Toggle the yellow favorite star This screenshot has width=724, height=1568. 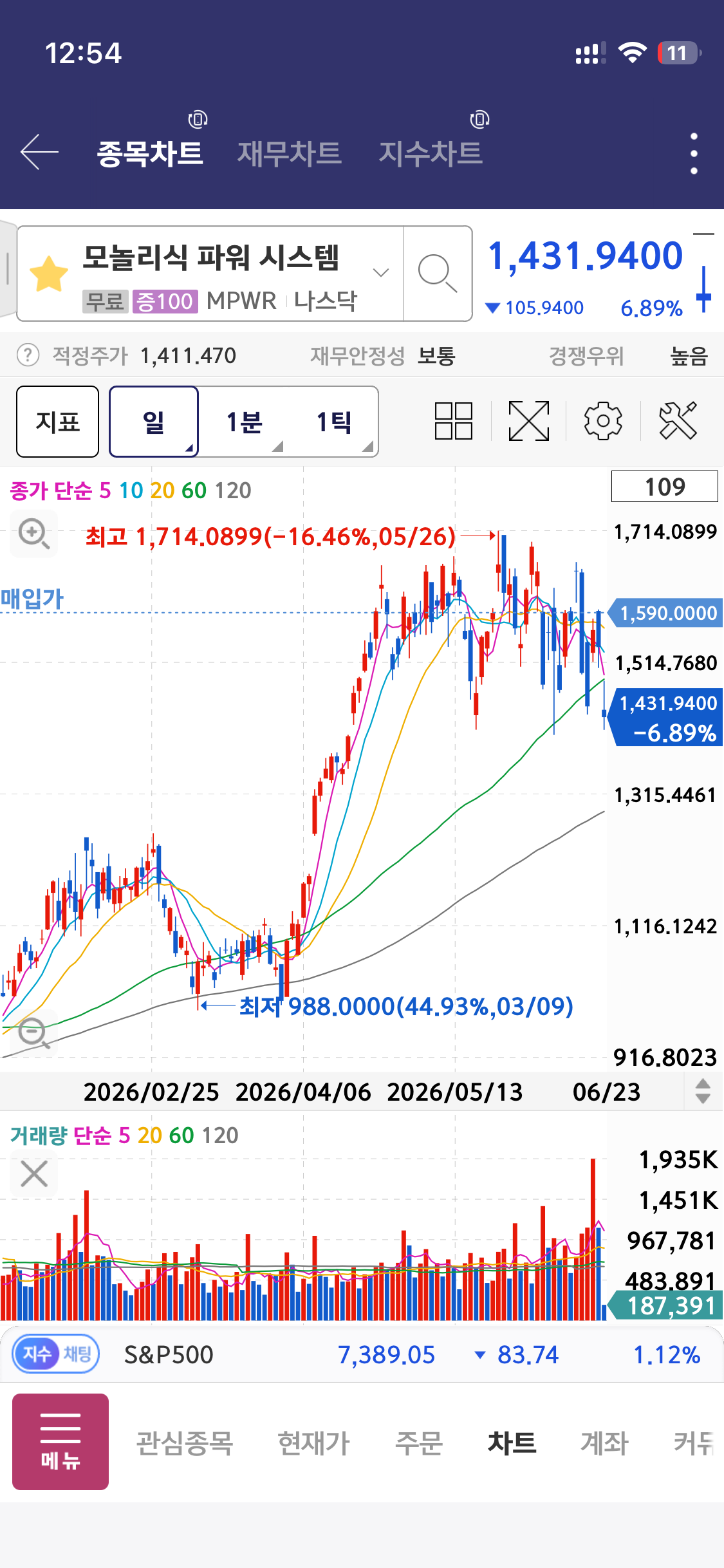(x=49, y=274)
